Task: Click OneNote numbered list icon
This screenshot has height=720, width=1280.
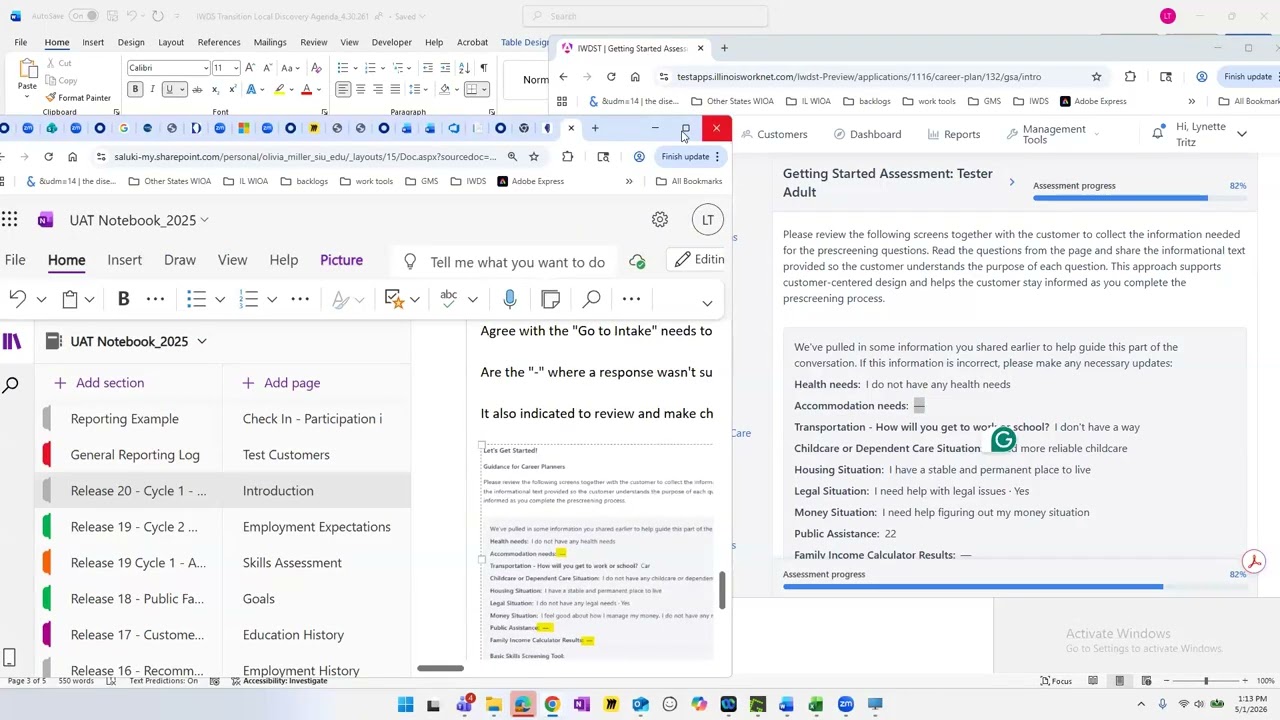Action: [x=249, y=299]
